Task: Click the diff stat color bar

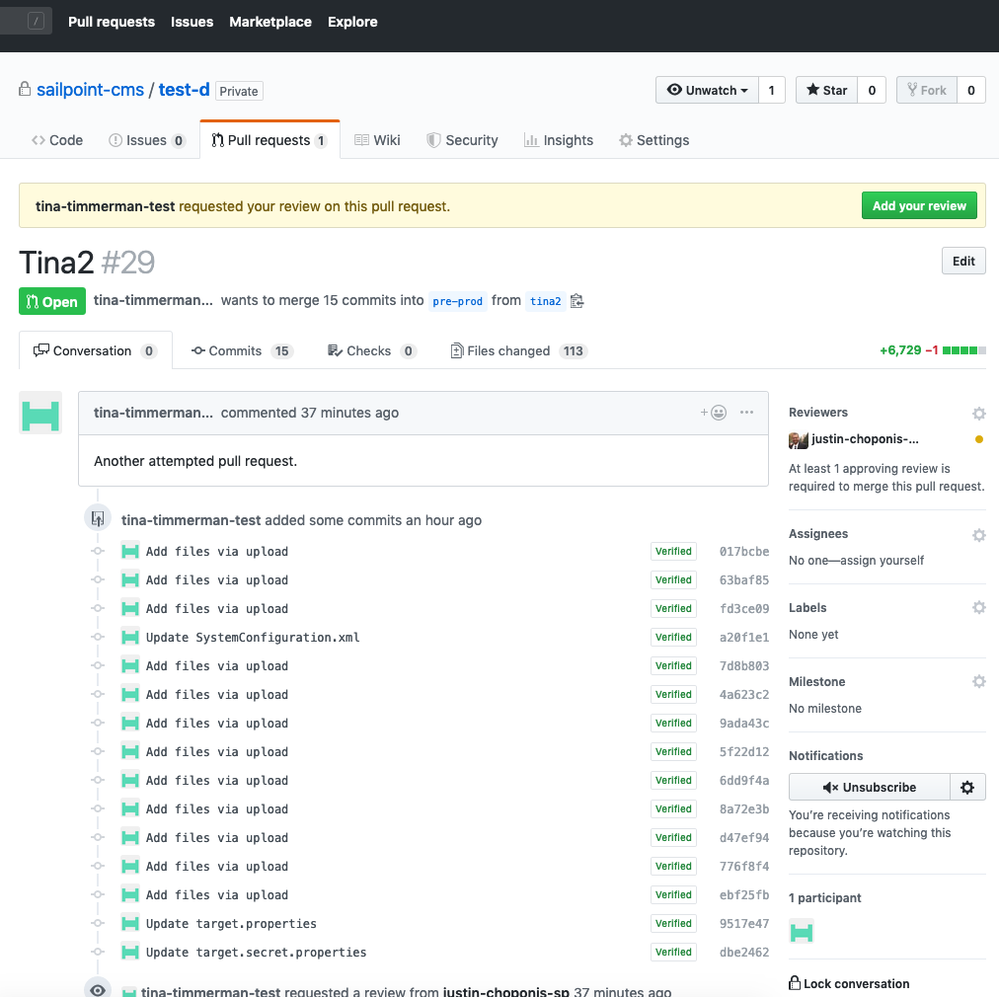Action: (x=964, y=351)
